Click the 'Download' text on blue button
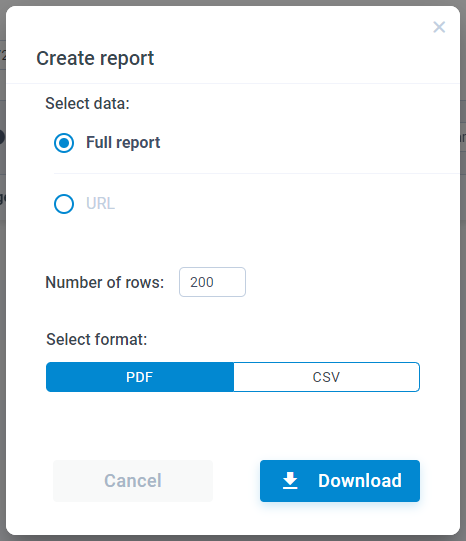466x541 pixels. coord(360,481)
